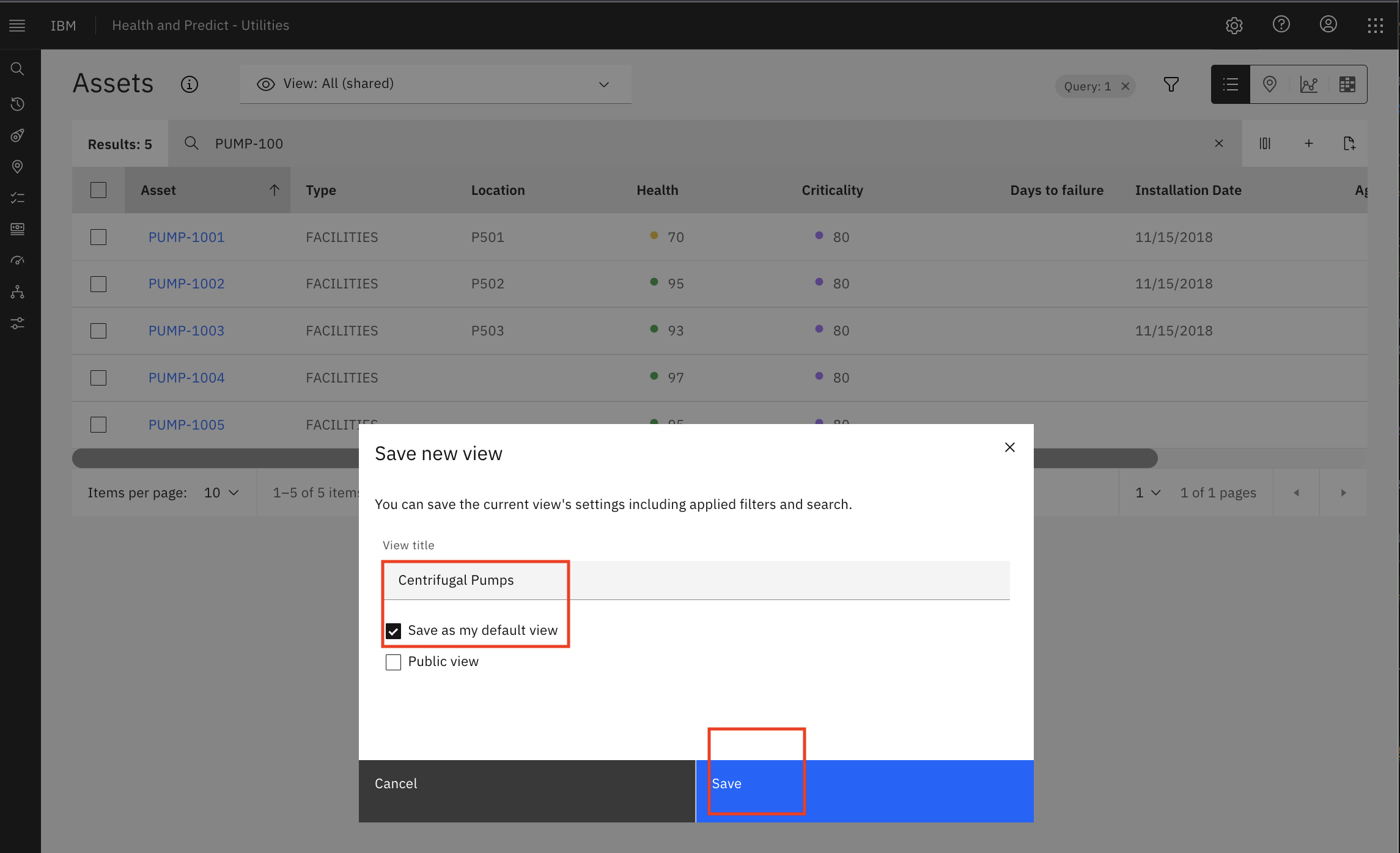Open the sidebar hierarchy tree icon

(17, 291)
